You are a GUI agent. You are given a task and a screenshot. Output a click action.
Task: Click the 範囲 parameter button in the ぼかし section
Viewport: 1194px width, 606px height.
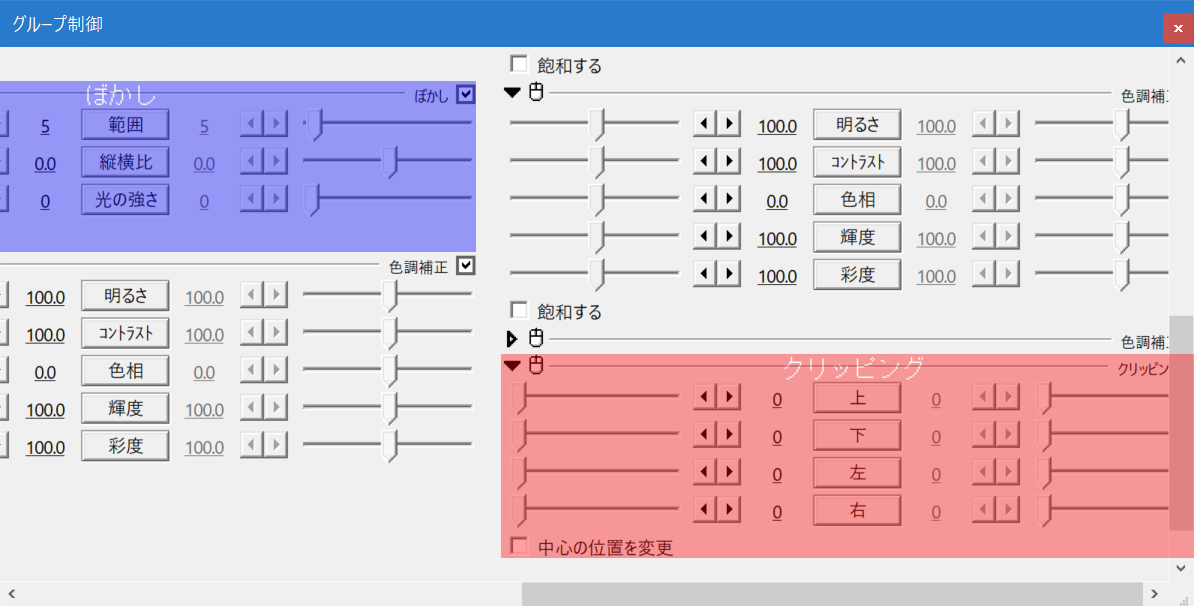coord(124,124)
